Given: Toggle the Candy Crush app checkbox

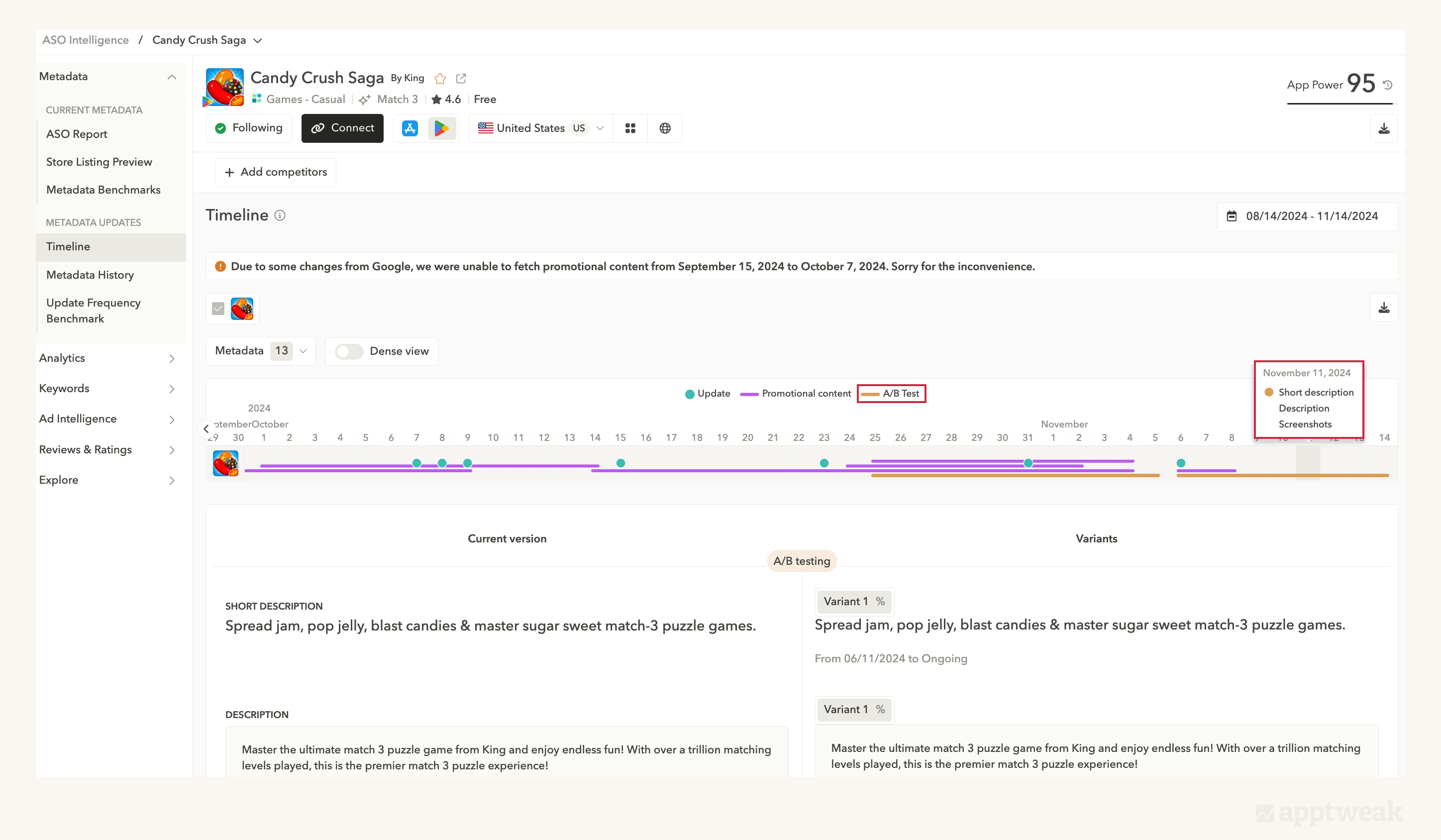Looking at the screenshot, I should pyautogui.click(x=218, y=309).
